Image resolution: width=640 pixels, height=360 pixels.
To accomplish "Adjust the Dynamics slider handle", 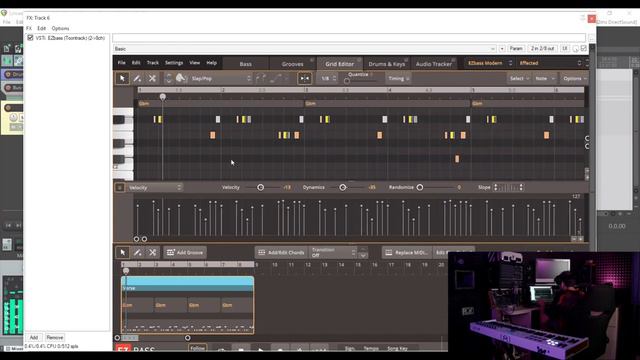I will (342, 187).
